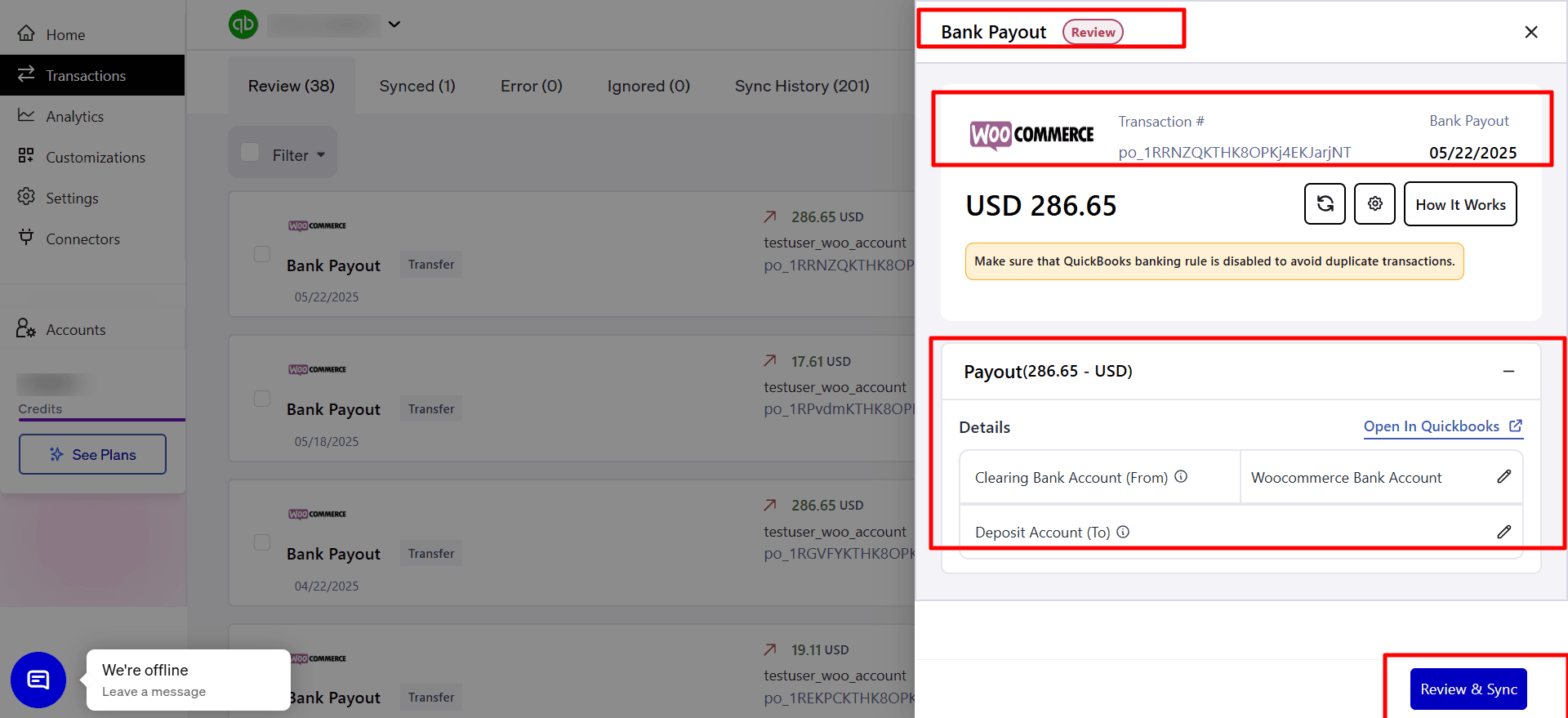Screen dimensions: 1568x718
Task: Click the QuickBooks banking rule warning notice
Action: (1214, 261)
